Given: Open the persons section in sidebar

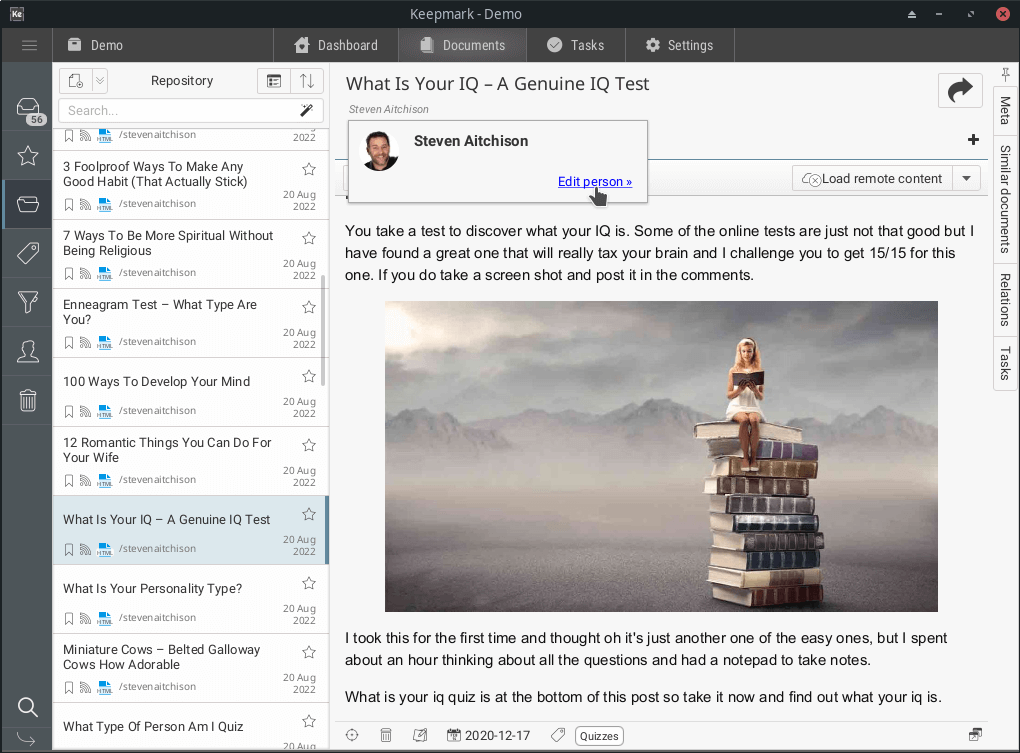Looking at the screenshot, I should [x=28, y=351].
